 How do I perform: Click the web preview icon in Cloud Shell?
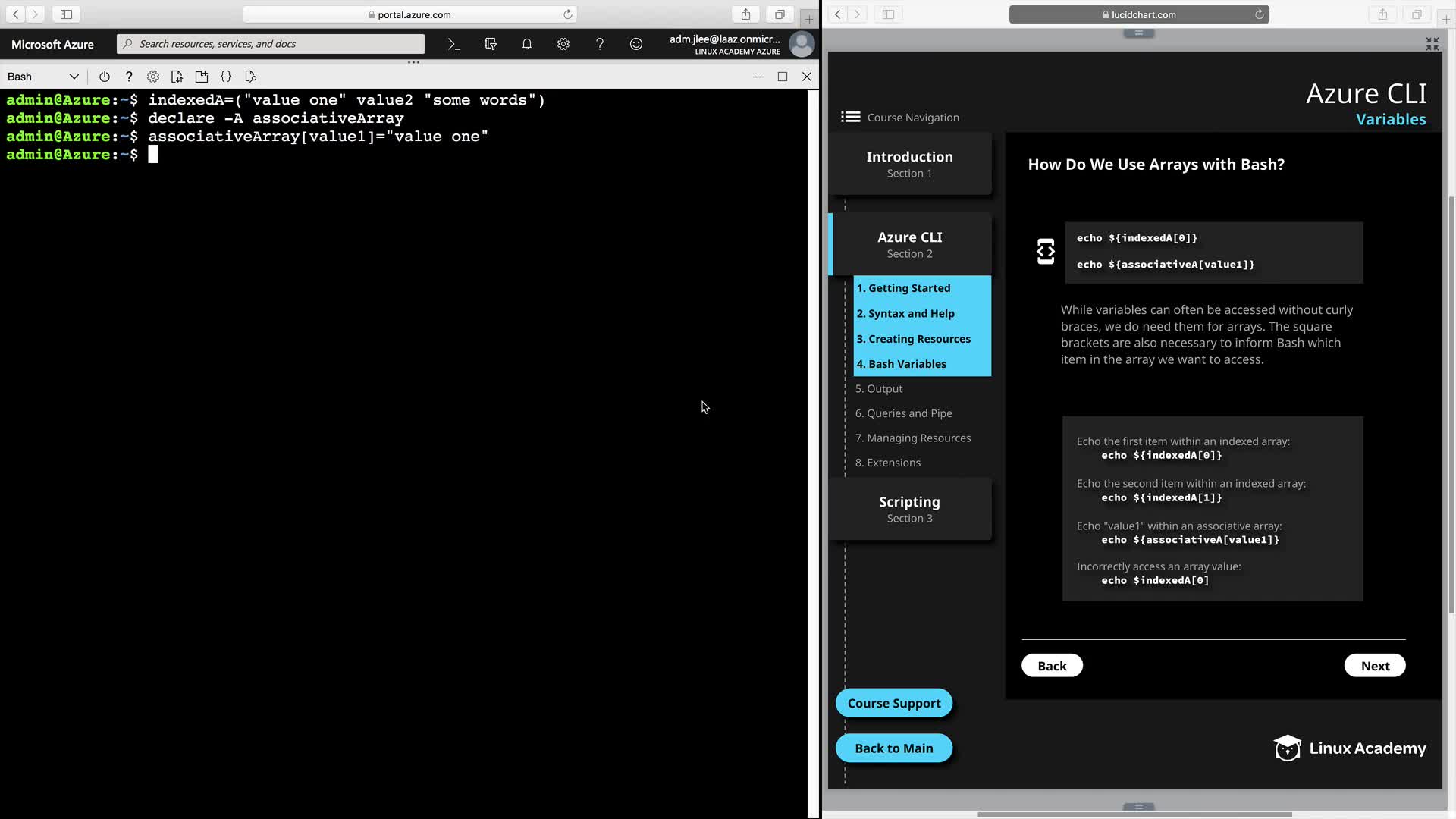(x=251, y=77)
